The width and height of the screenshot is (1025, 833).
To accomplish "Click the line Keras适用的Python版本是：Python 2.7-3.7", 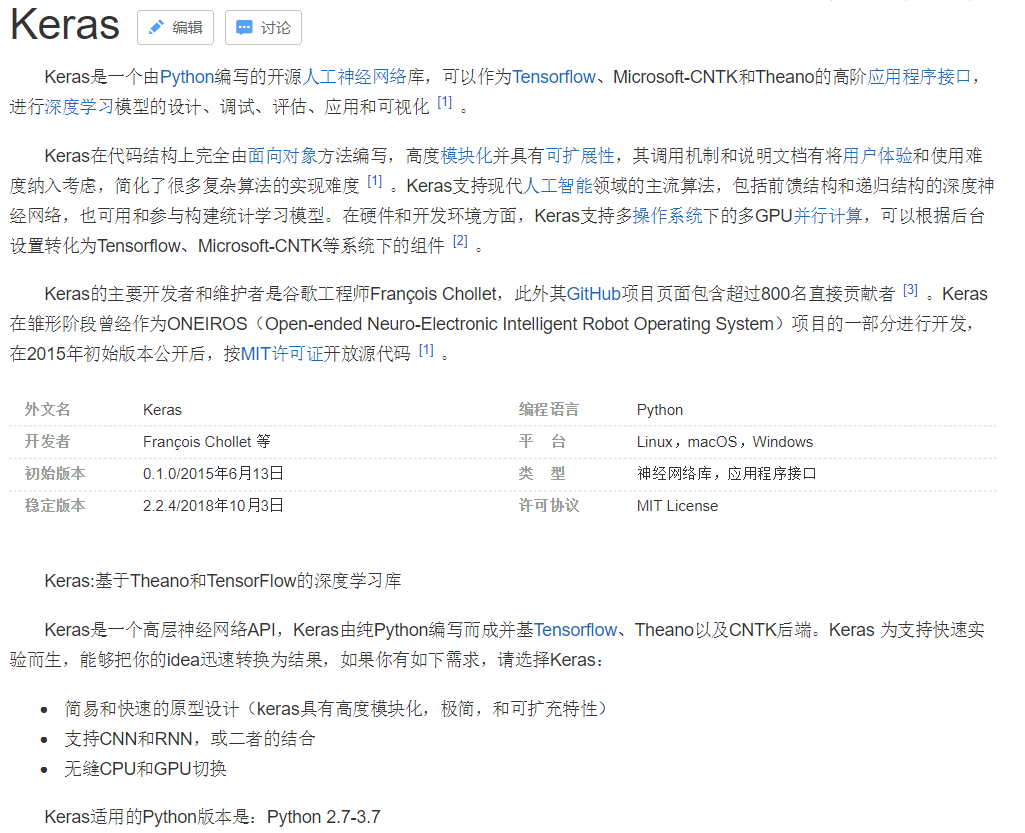I will (212, 817).
